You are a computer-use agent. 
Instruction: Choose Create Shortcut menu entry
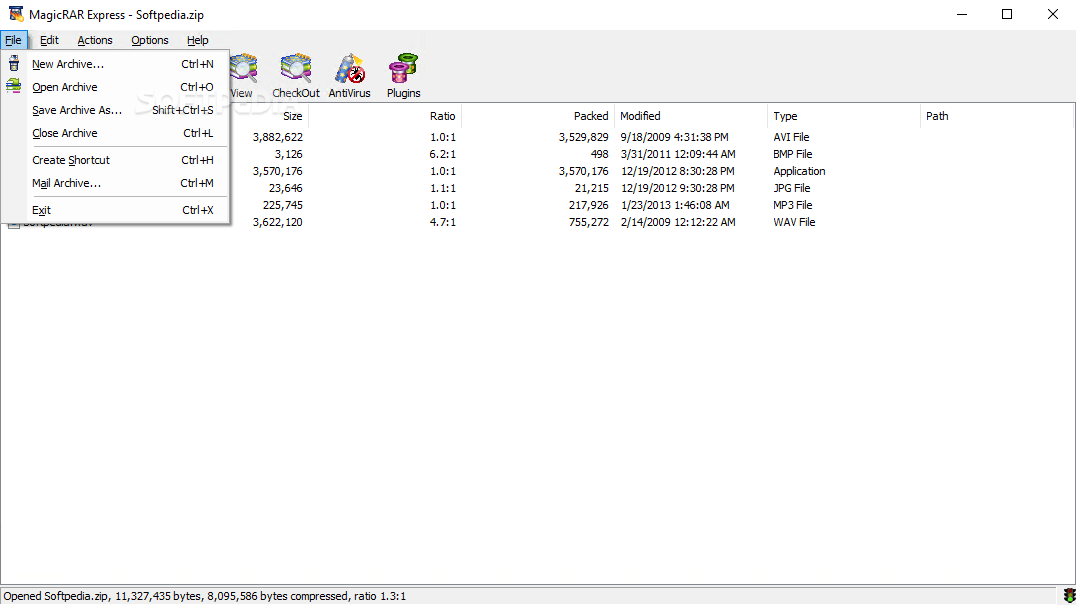pos(115,160)
